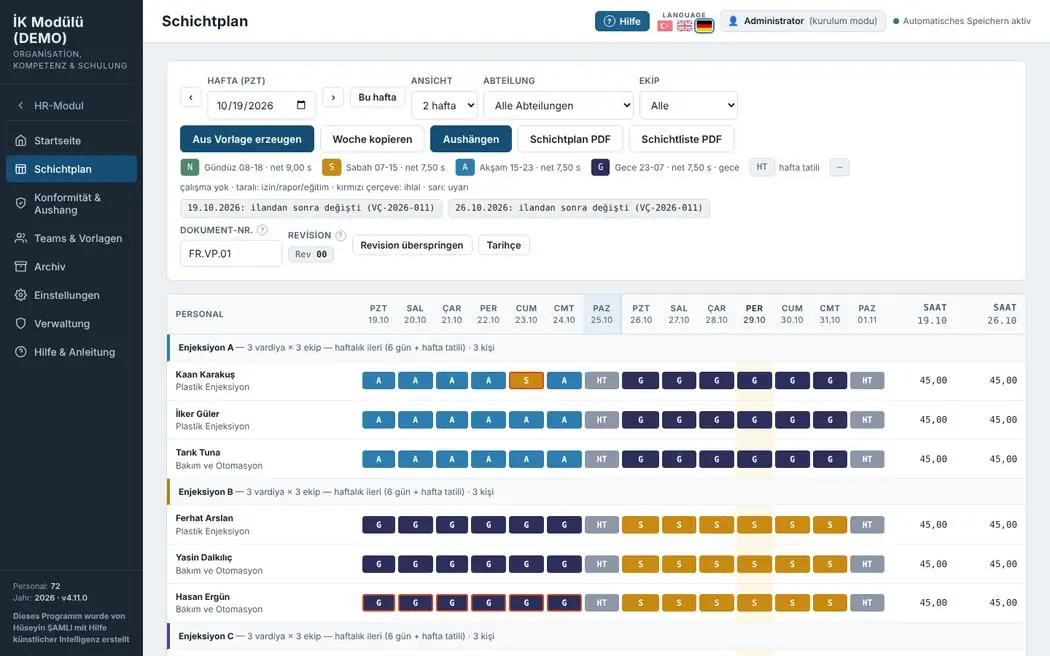Click Woche kopieren
The image size is (1050, 656).
pos(372,139)
